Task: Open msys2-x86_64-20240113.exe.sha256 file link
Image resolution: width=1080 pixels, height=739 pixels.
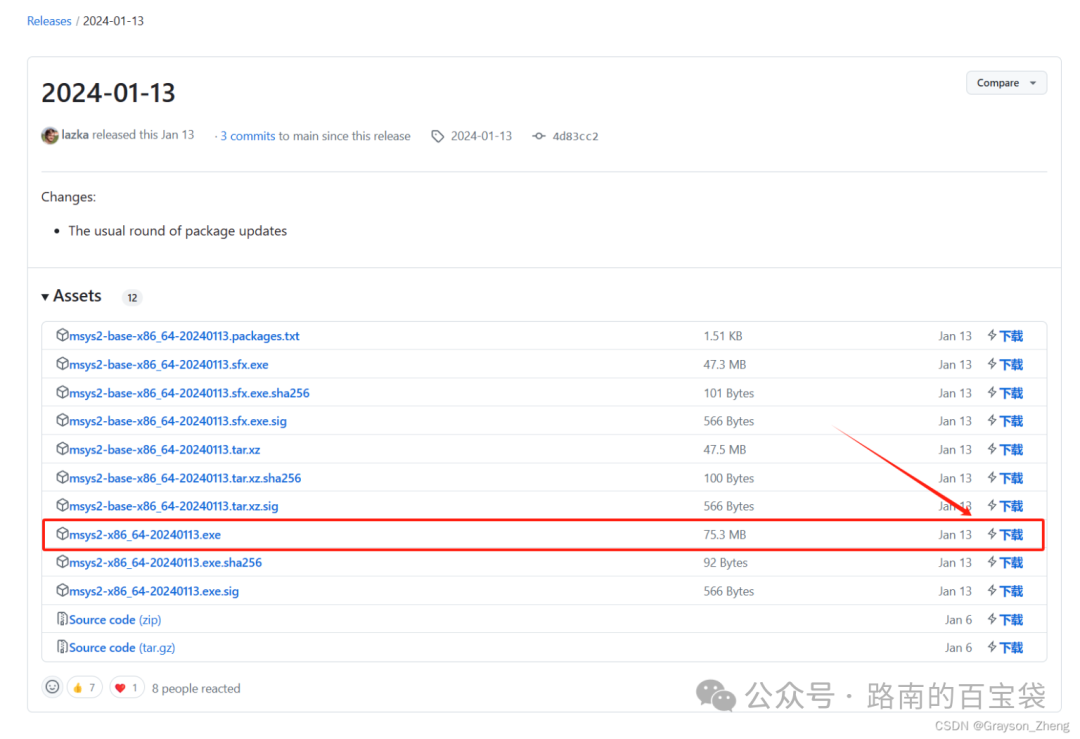Action: (165, 563)
